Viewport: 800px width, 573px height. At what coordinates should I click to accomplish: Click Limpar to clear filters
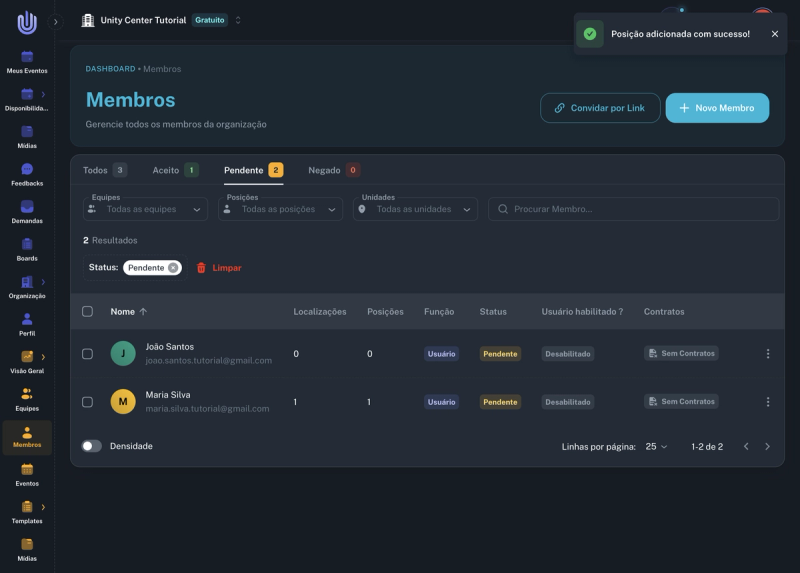coord(219,268)
